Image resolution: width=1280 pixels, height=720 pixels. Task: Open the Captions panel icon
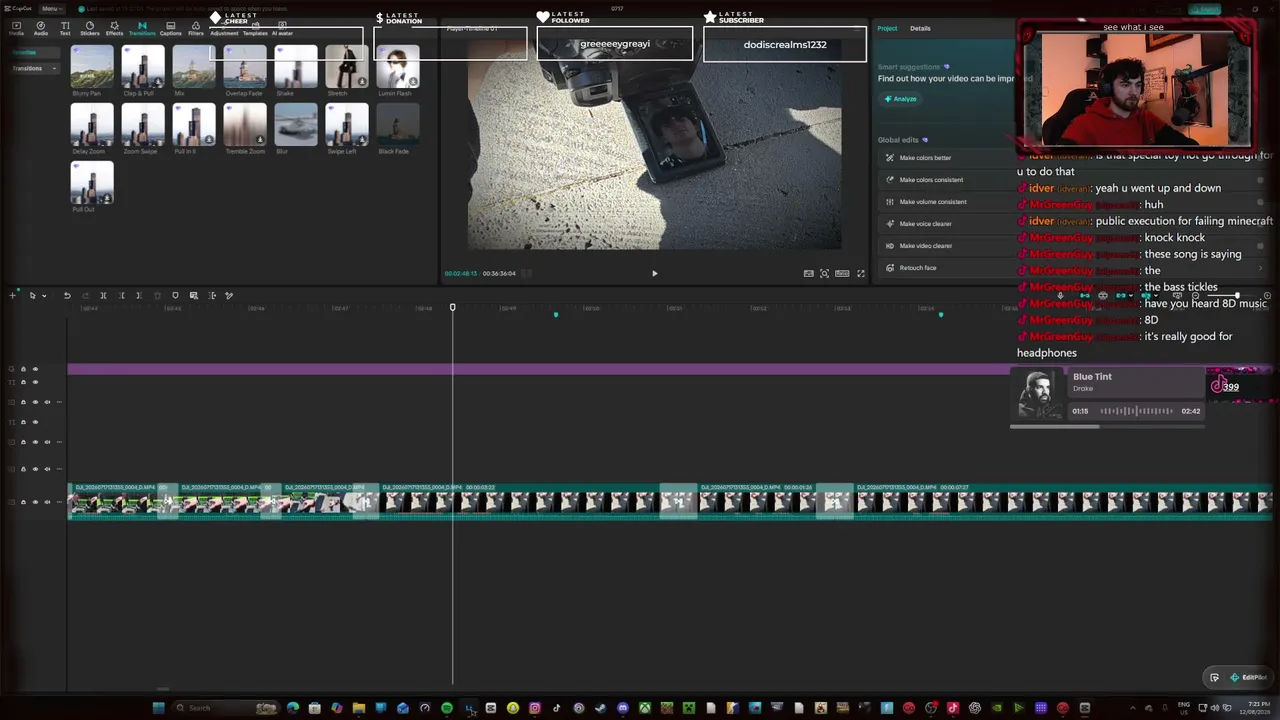(170, 28)
